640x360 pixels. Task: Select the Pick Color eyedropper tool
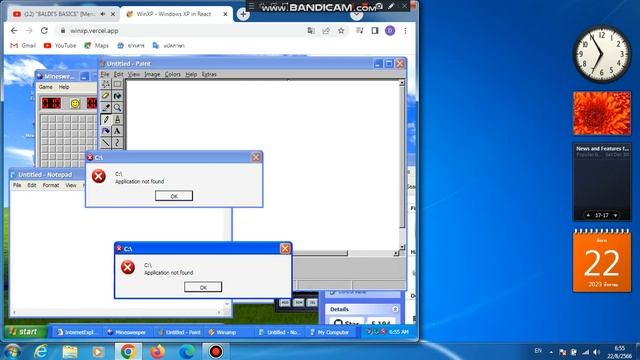(x=106, y=108)
